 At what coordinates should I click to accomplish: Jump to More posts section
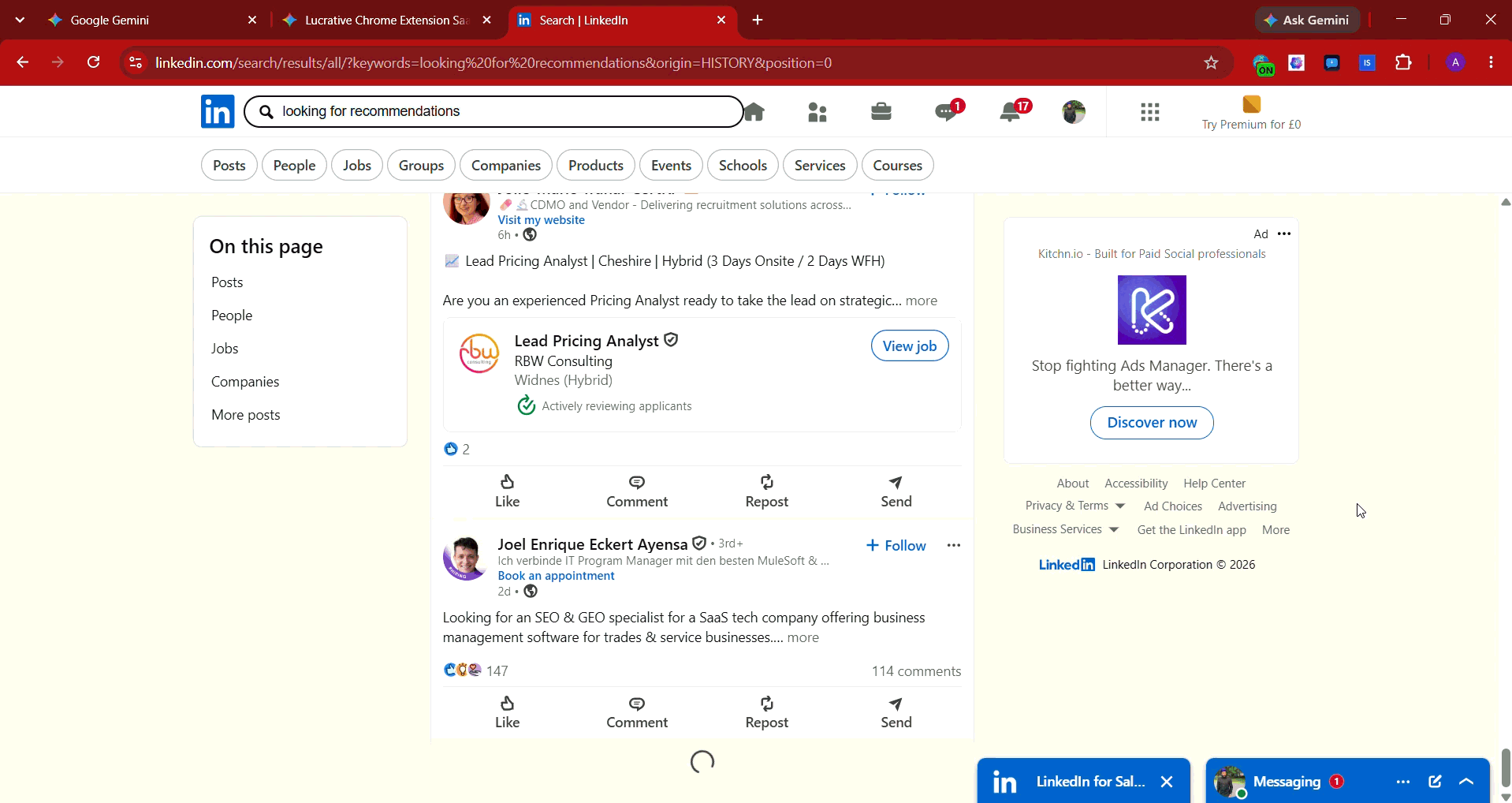point(246,415)
